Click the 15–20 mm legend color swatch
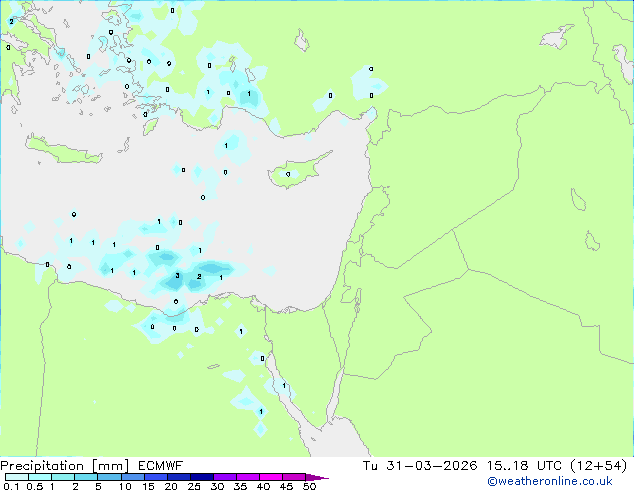 coord(155,477)
